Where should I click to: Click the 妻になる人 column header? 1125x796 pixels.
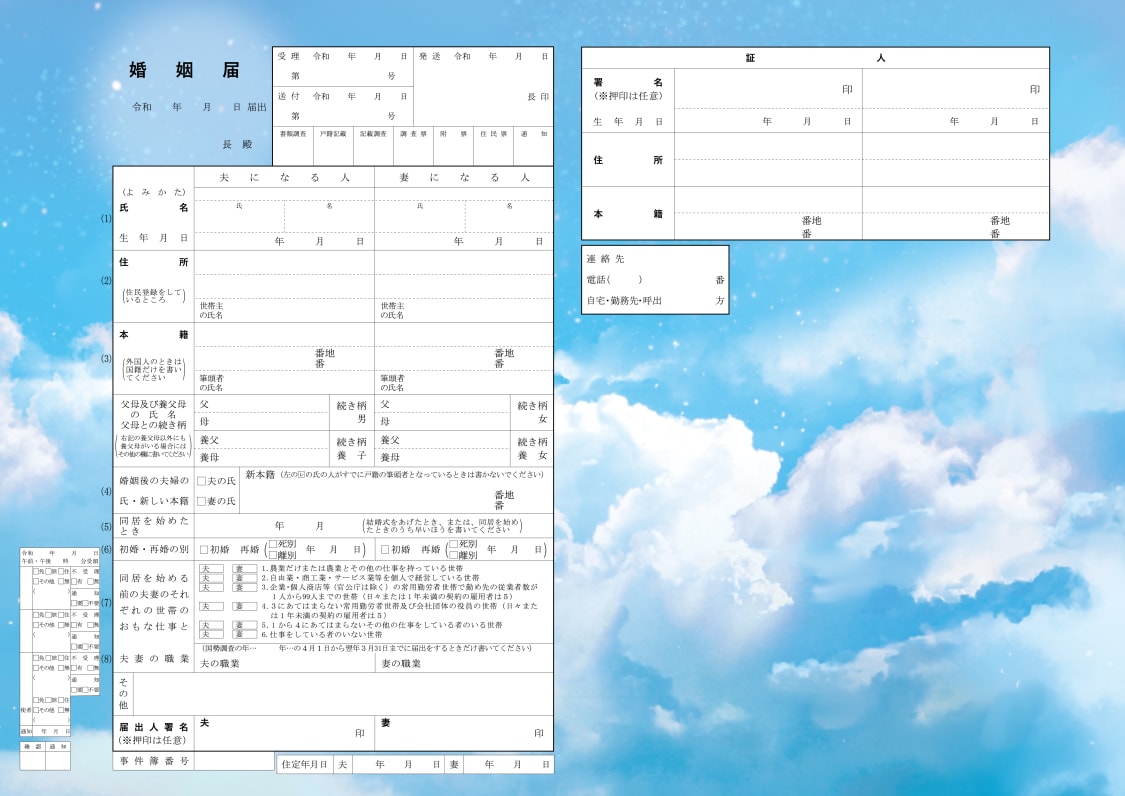tap(464, 177)
